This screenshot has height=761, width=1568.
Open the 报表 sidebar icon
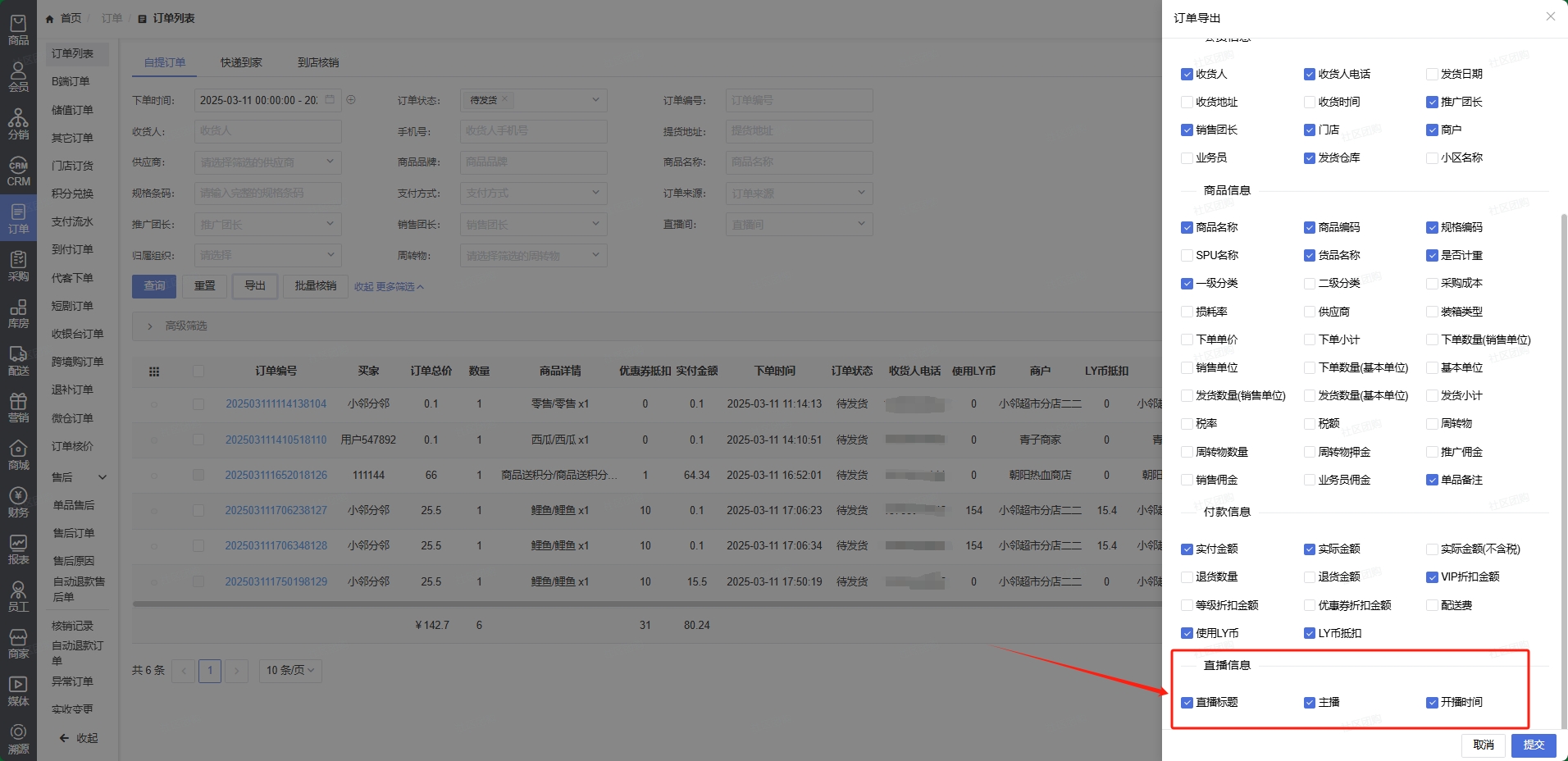(18, 549)
